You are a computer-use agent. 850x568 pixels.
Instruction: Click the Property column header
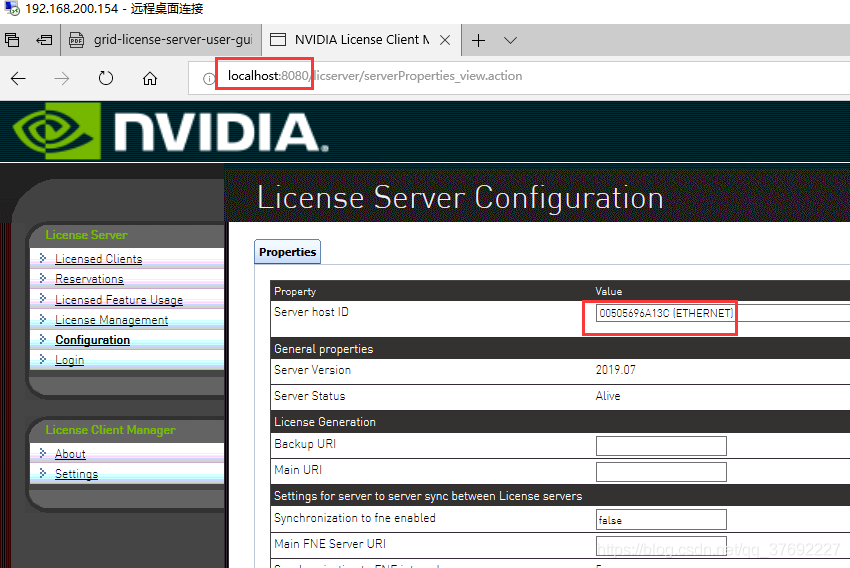(295, 292)
